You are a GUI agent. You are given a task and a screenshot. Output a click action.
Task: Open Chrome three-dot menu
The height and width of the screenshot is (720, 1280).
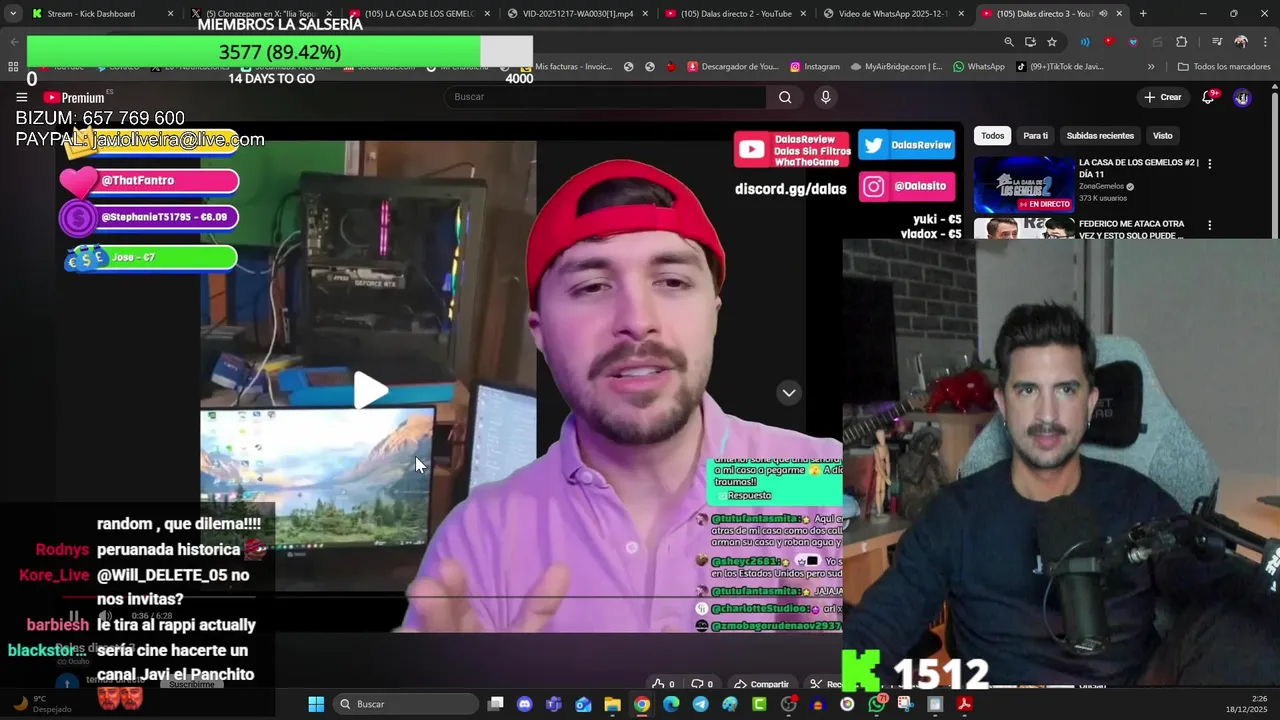click(1264, 42)
